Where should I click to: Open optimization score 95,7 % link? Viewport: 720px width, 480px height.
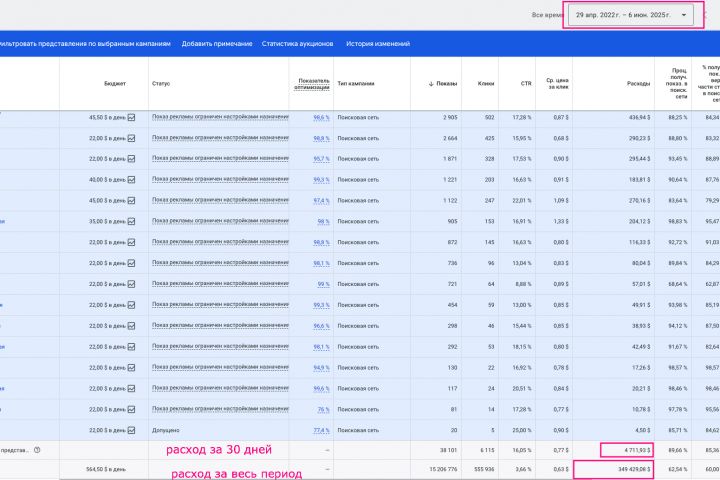coord(321,159)
